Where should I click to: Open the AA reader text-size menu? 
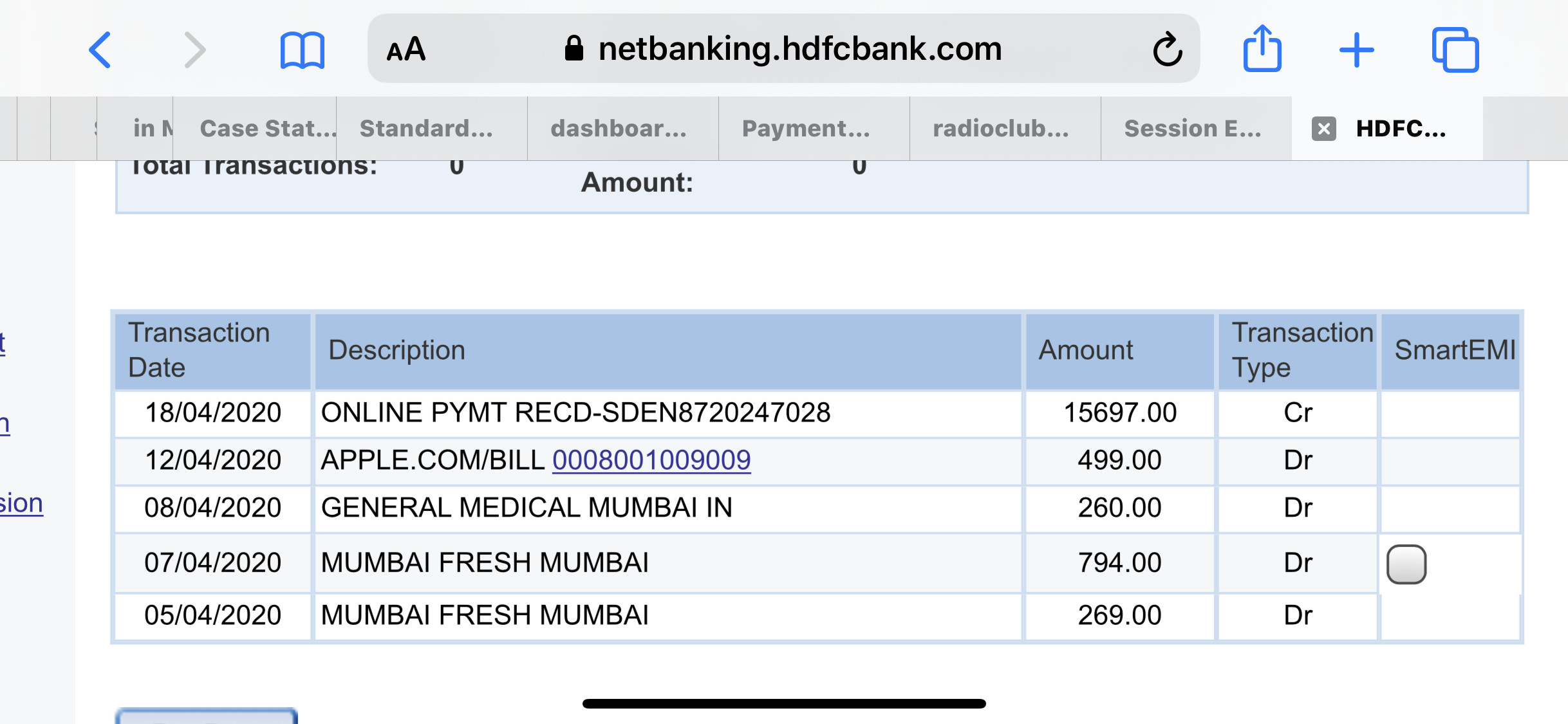[406, 50]
